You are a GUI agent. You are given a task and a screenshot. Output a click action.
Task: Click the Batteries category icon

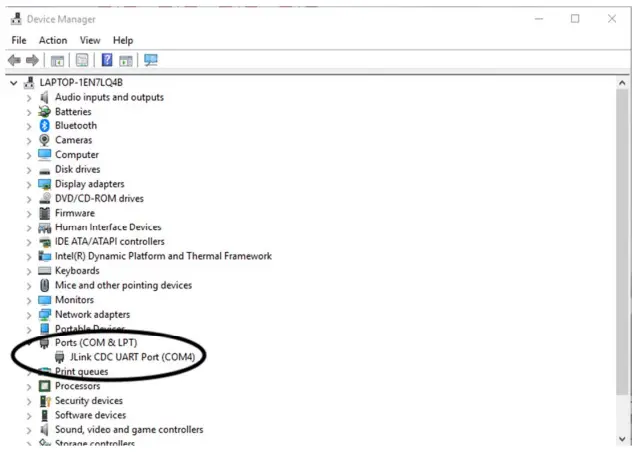pos(44,111)
